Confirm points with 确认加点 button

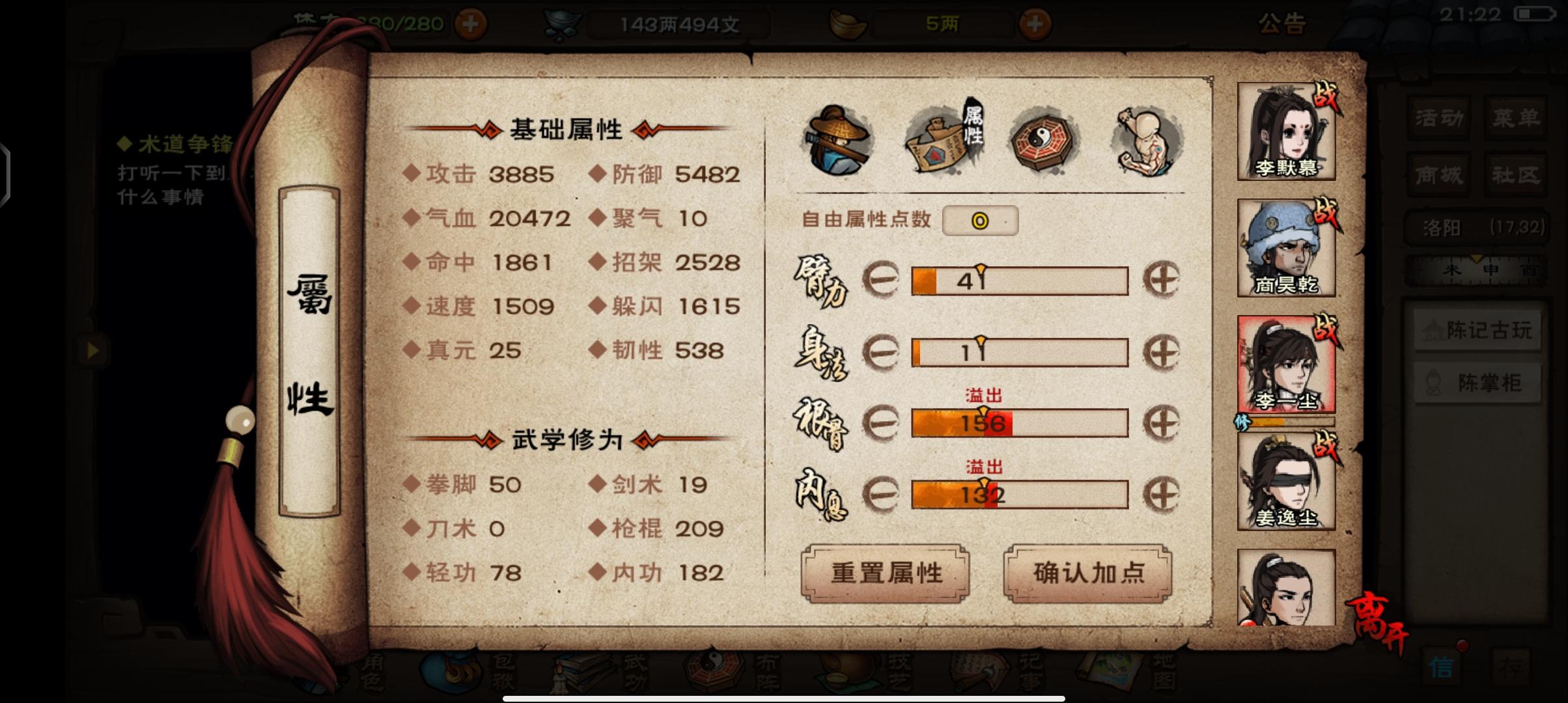[1088, 573]
